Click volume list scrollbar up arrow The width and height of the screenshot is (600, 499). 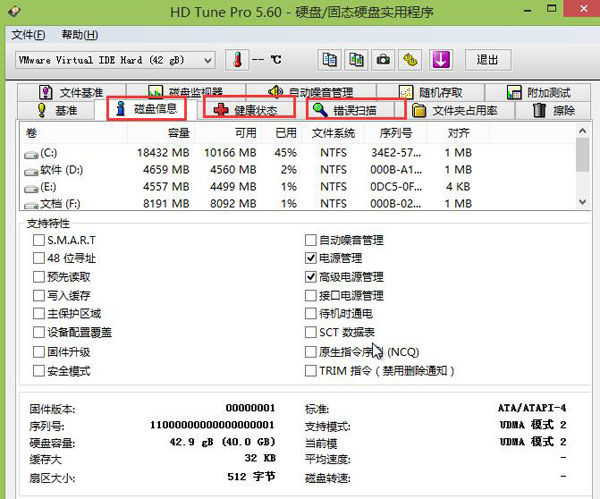tap(582, 131)
